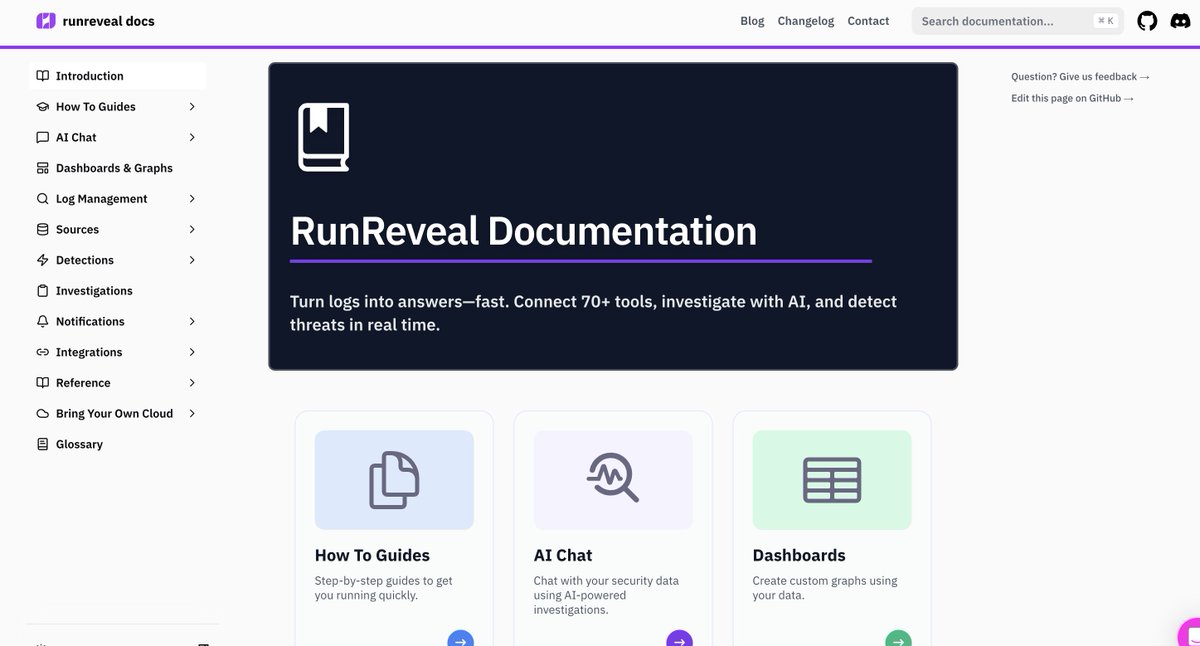This screenshot has height=646, width=1200.
Task: Expand the Sources section chevron
Action: pos(192,229)
